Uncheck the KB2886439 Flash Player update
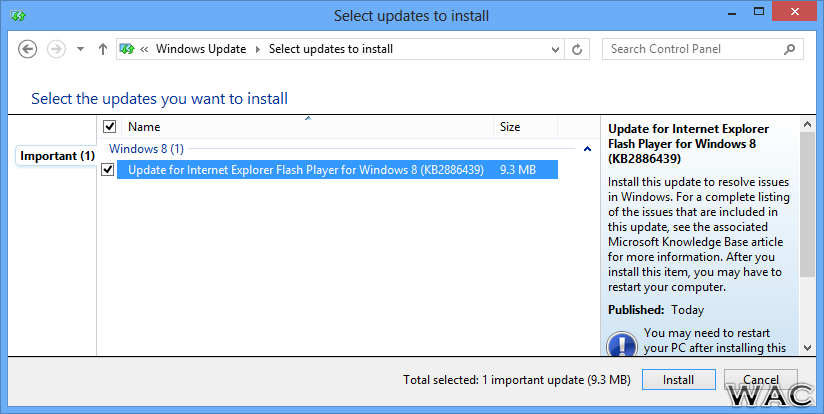Viewport: 824px width, 414px height. coord(108,170)
